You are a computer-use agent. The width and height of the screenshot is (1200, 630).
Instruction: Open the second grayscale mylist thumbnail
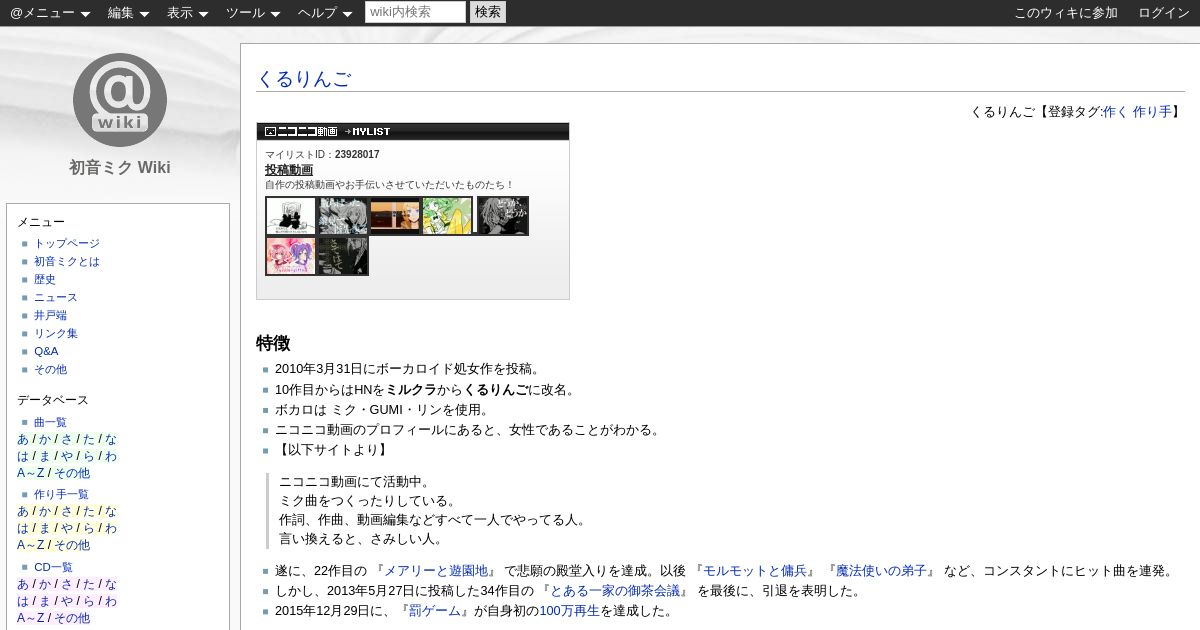343,216
